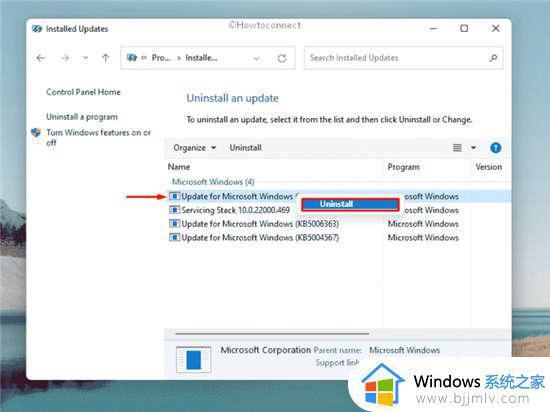Click the icon of Servicing Stack update
This screenshot has height=412, width=550.
(174, 210)
